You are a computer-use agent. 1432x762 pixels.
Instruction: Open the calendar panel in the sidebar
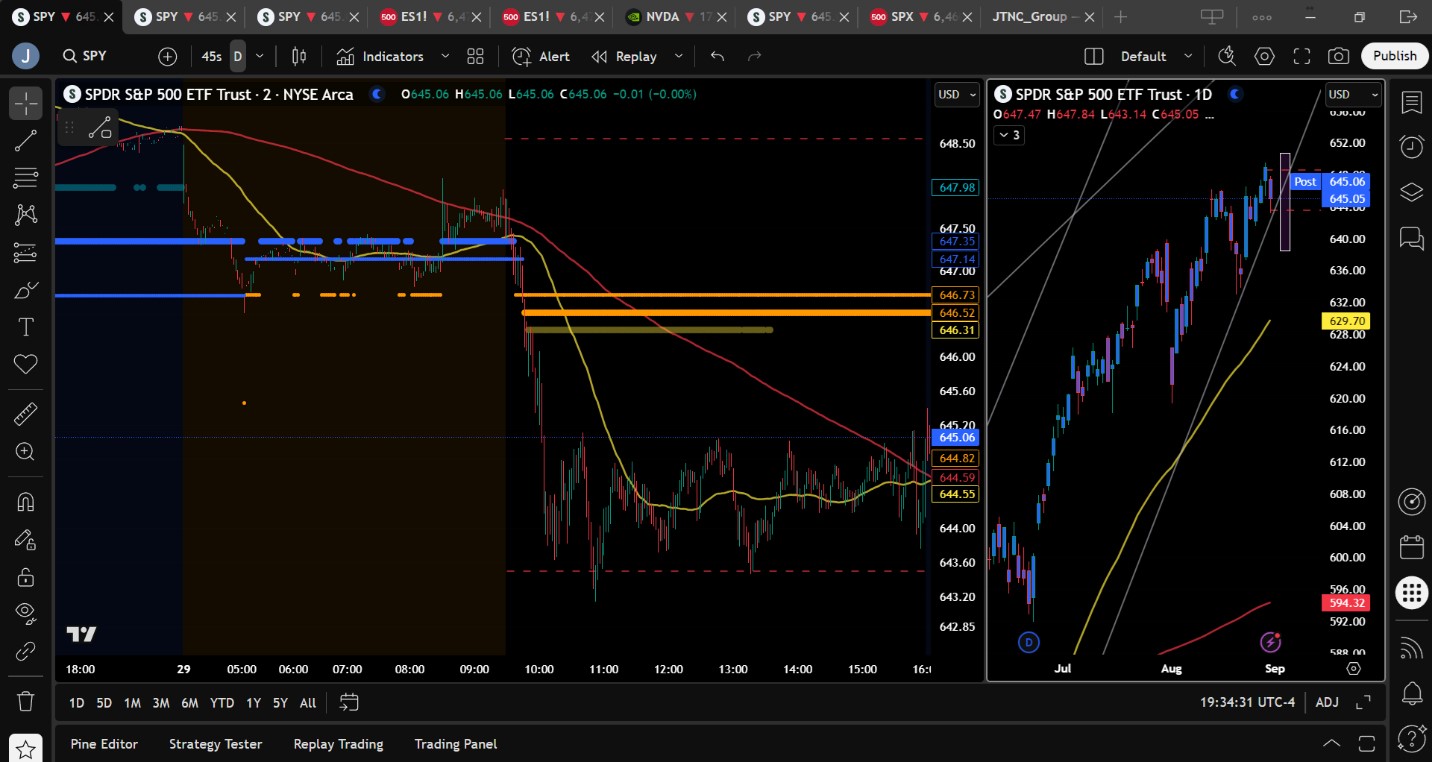pos(1412,547)
